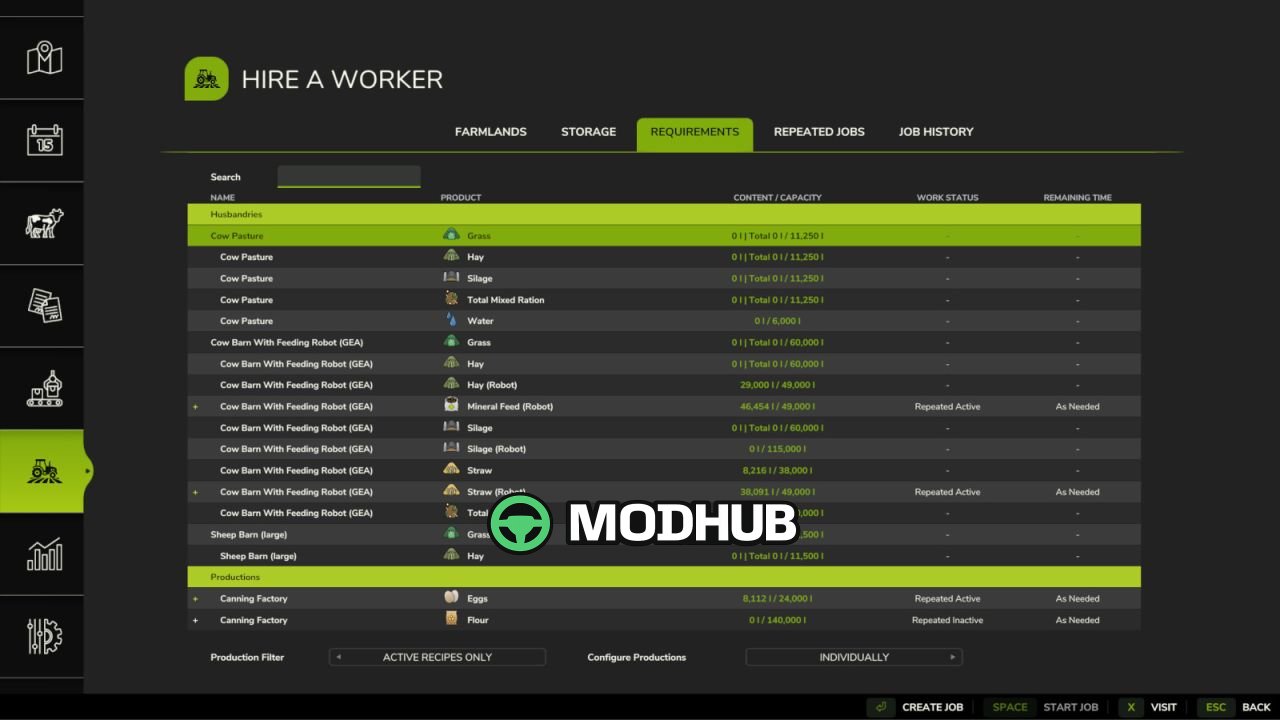The image size is (1280, 720).
Task: Click the Create Job enter key icon
Action: coord(880,707)
